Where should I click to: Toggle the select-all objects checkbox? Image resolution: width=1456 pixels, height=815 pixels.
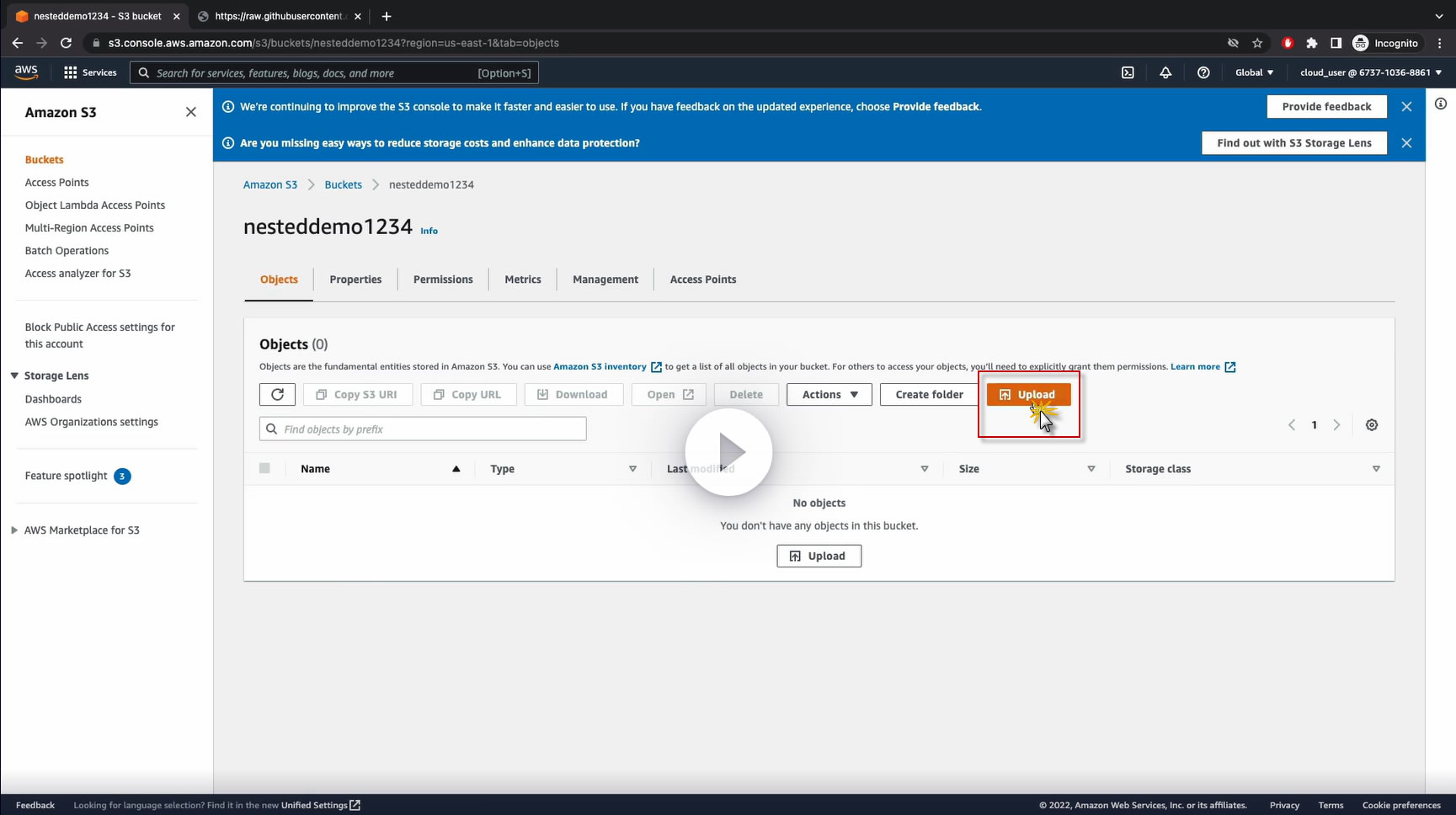[x=264, y=468]
